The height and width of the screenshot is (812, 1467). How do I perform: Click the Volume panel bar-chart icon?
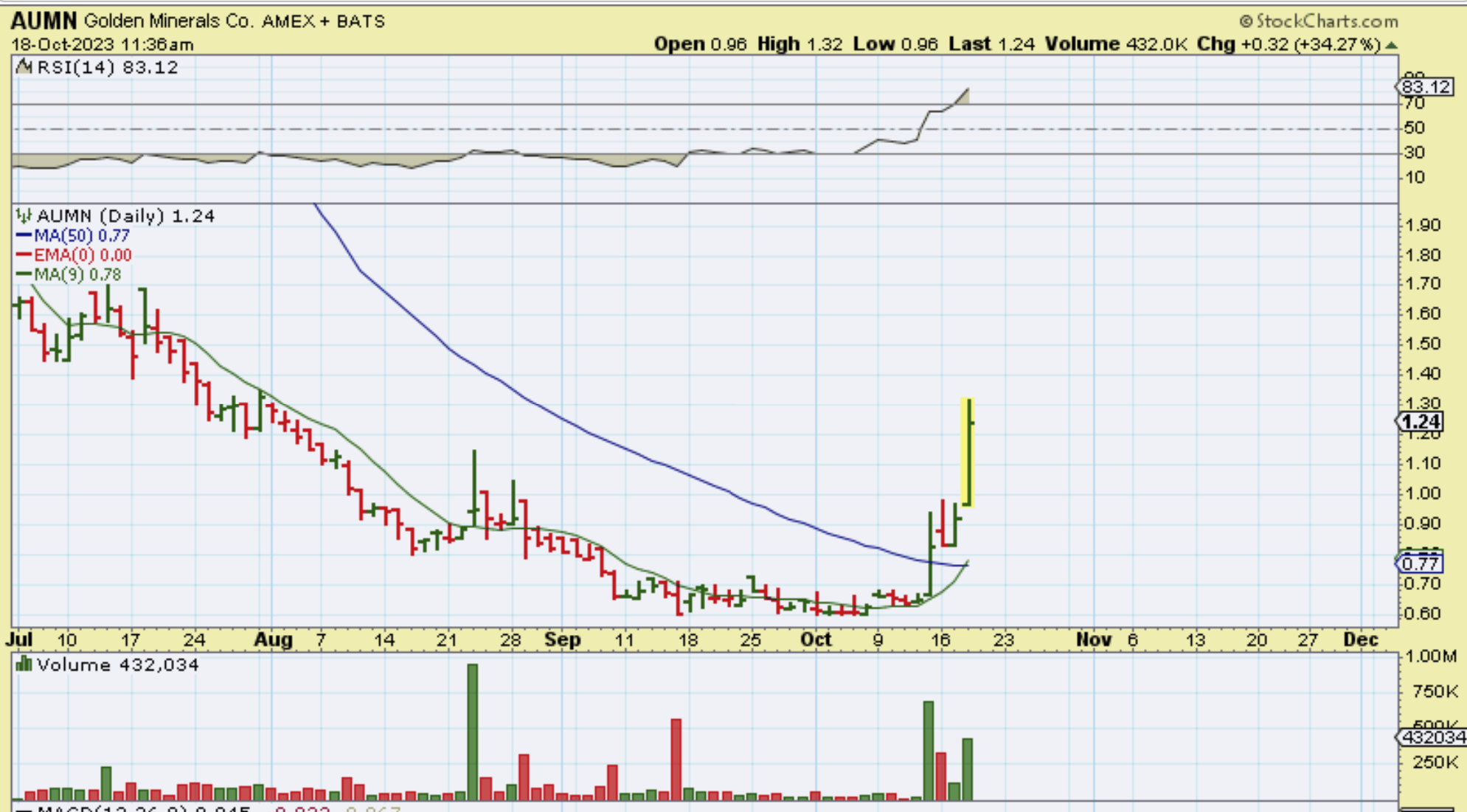coord(24,664)
